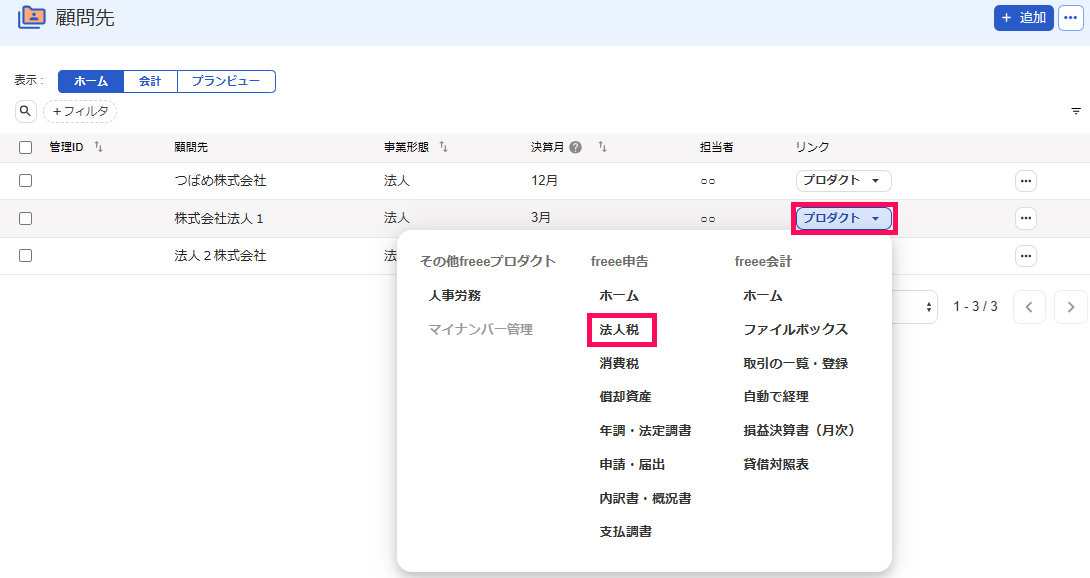Go to previous page arrow
The width and height of the screenshot is (1090, 578).
1030,307
